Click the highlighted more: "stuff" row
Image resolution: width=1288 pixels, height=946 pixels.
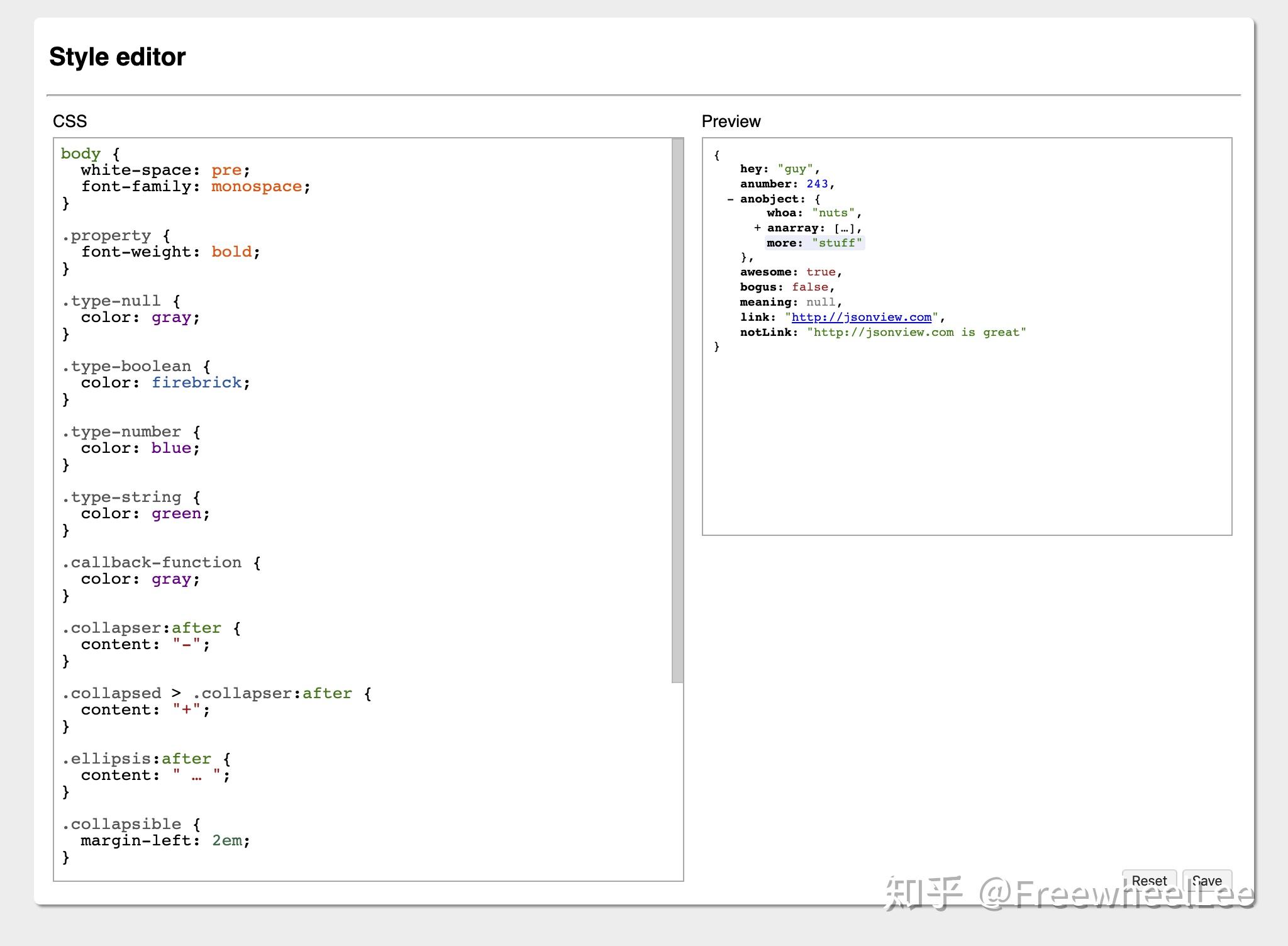(x=814, y=243)
